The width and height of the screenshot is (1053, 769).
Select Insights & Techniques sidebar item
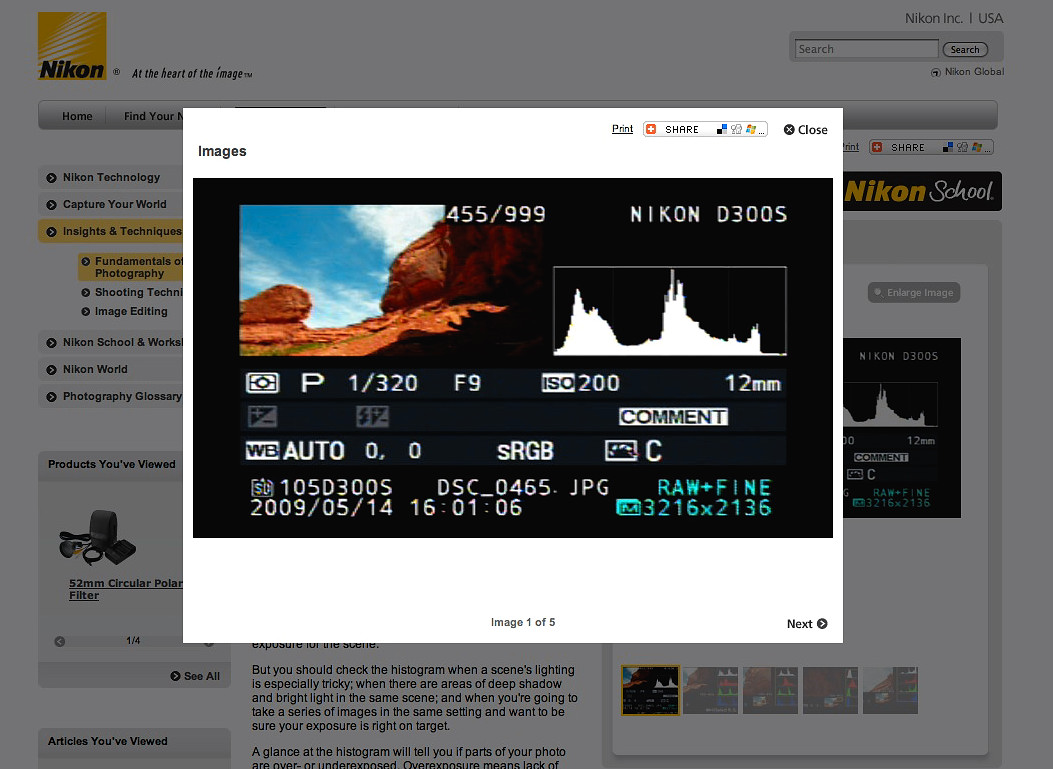pos(111,231)
